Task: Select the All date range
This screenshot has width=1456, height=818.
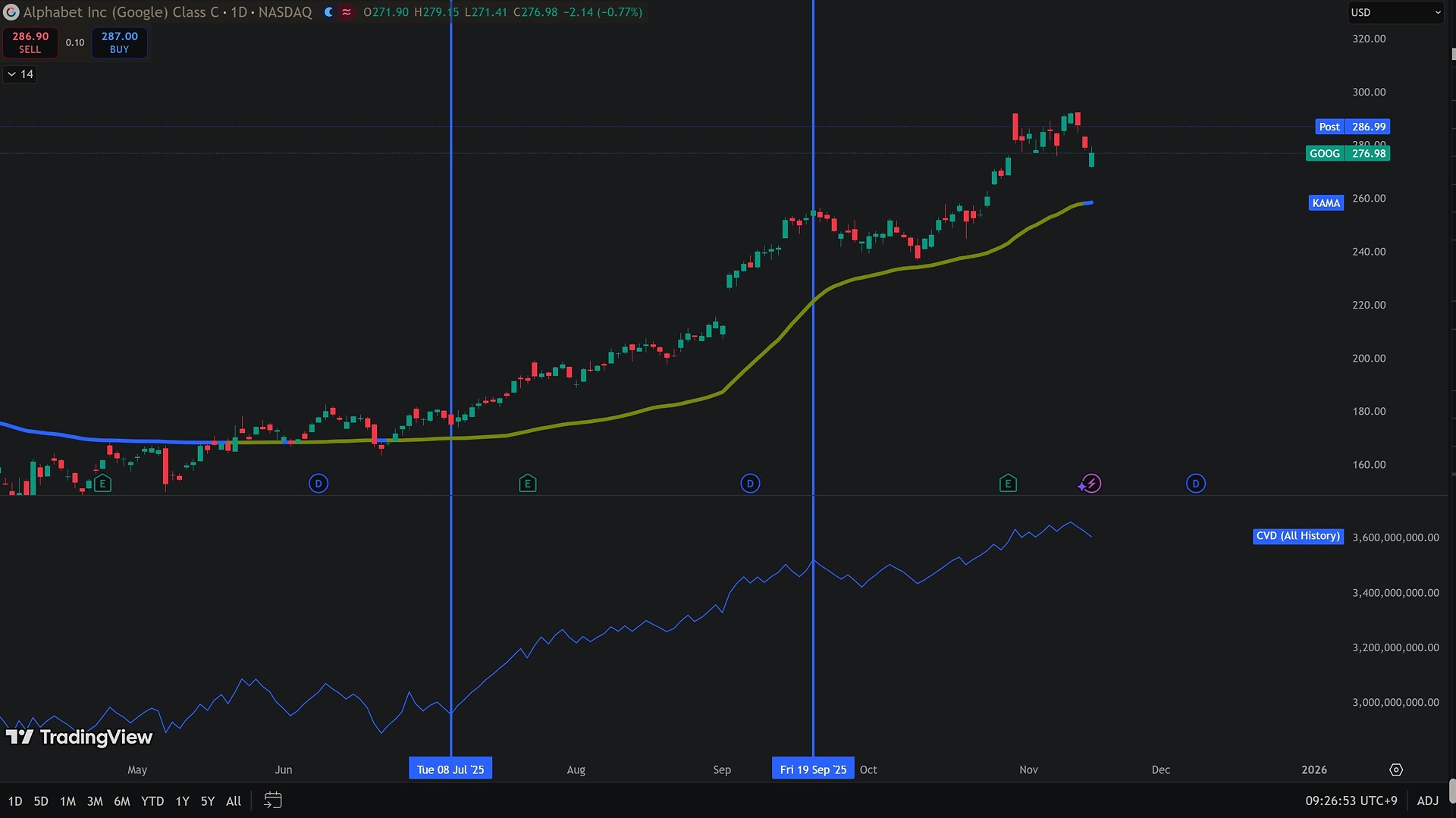Action: [x=234, y=801]
